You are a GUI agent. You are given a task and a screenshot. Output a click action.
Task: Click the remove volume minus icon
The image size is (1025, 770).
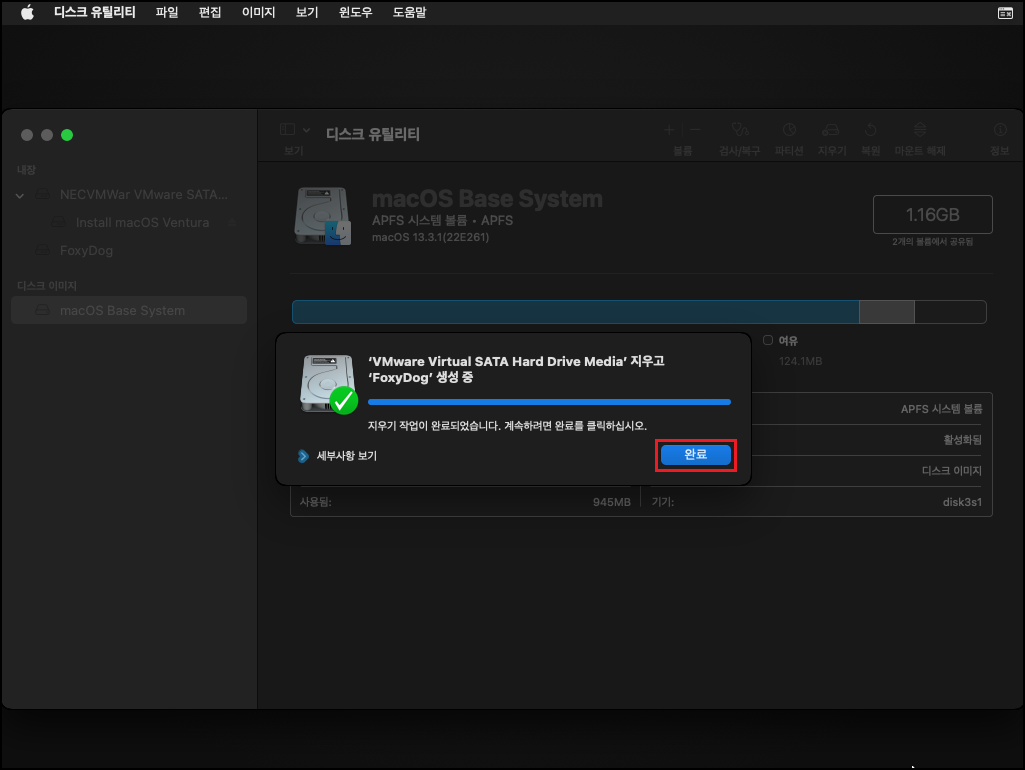click(x=696, y=130)
